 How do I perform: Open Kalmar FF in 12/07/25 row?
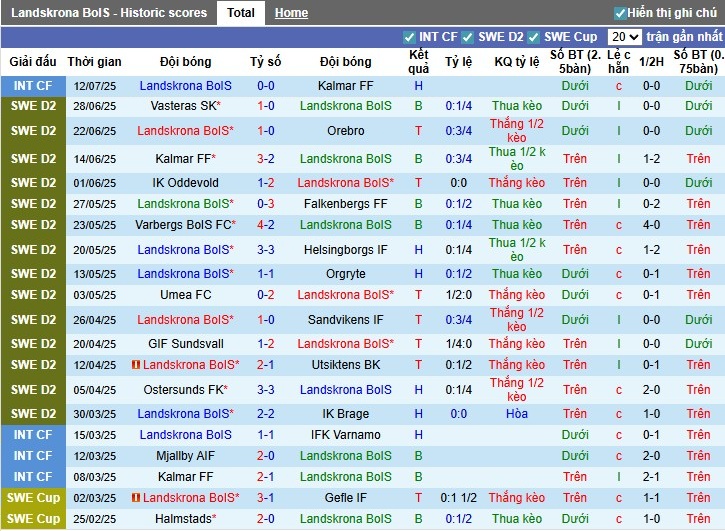click(x=345, y=86)
